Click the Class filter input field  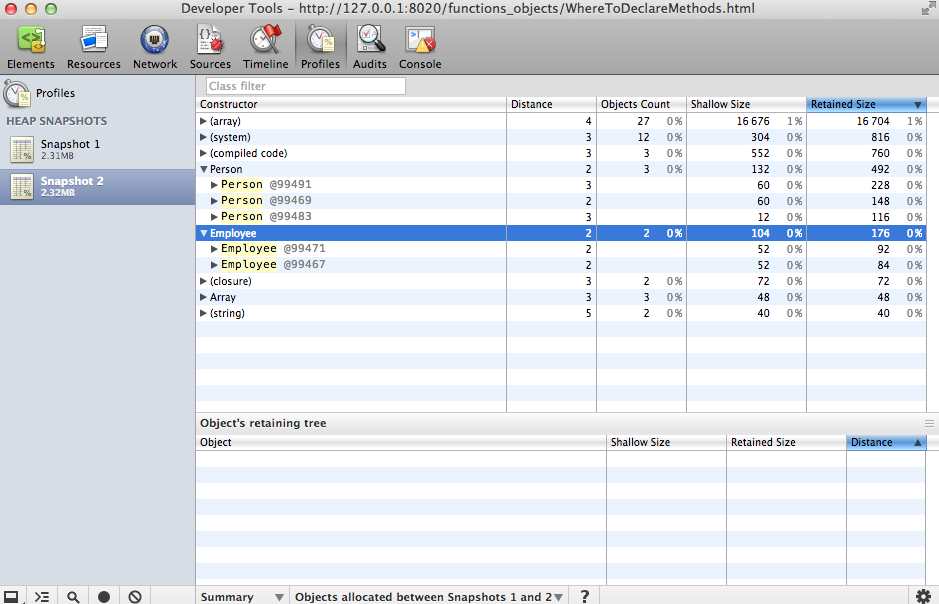[305, 86]
